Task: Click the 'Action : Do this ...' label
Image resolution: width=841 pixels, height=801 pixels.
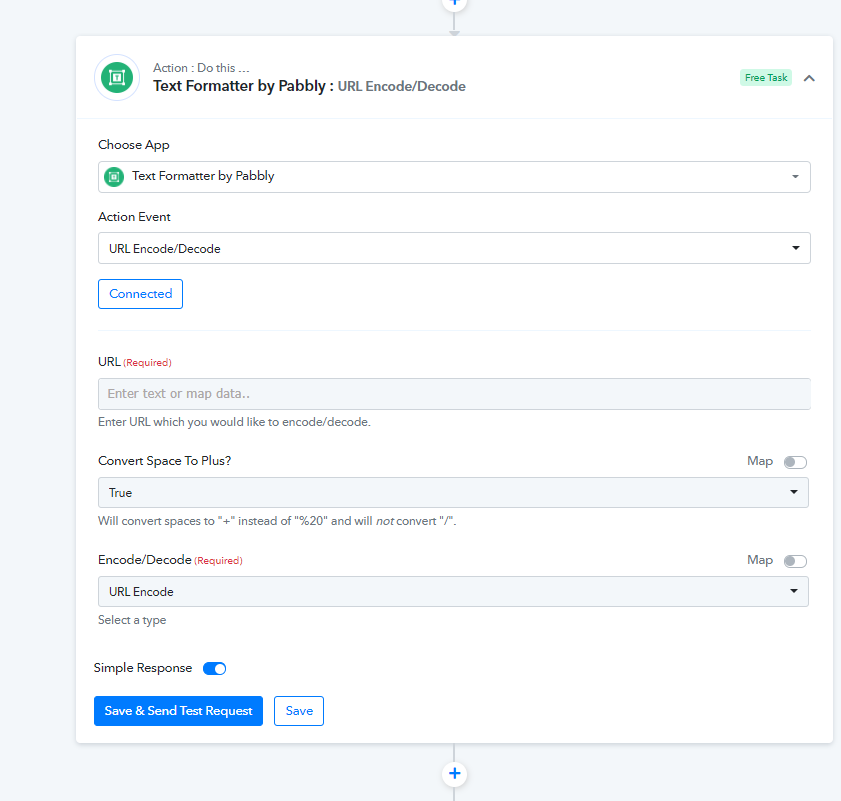Action: (x=201, y=68)
